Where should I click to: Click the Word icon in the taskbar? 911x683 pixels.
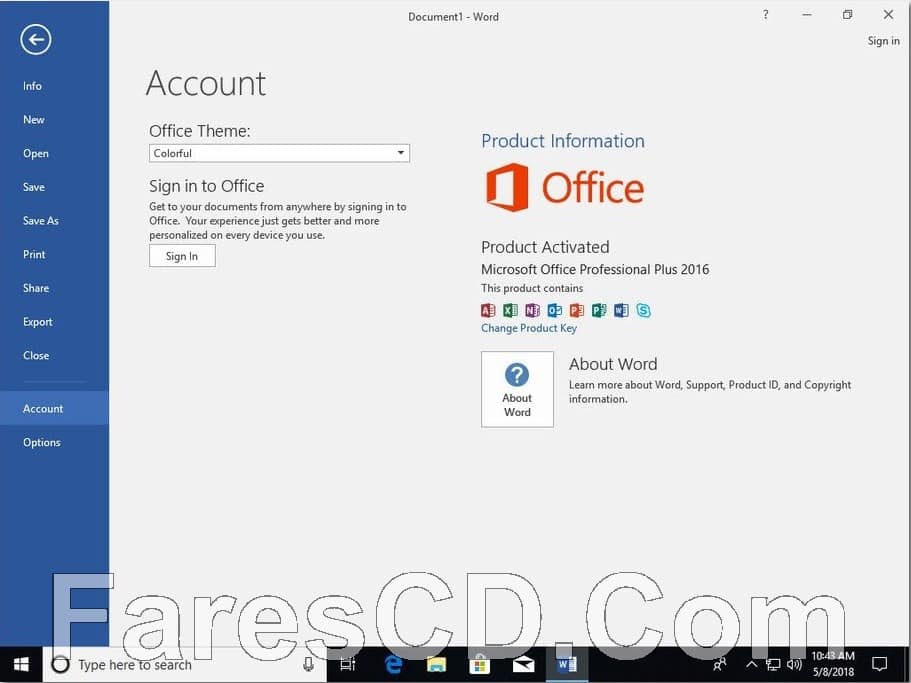(566, 664)
